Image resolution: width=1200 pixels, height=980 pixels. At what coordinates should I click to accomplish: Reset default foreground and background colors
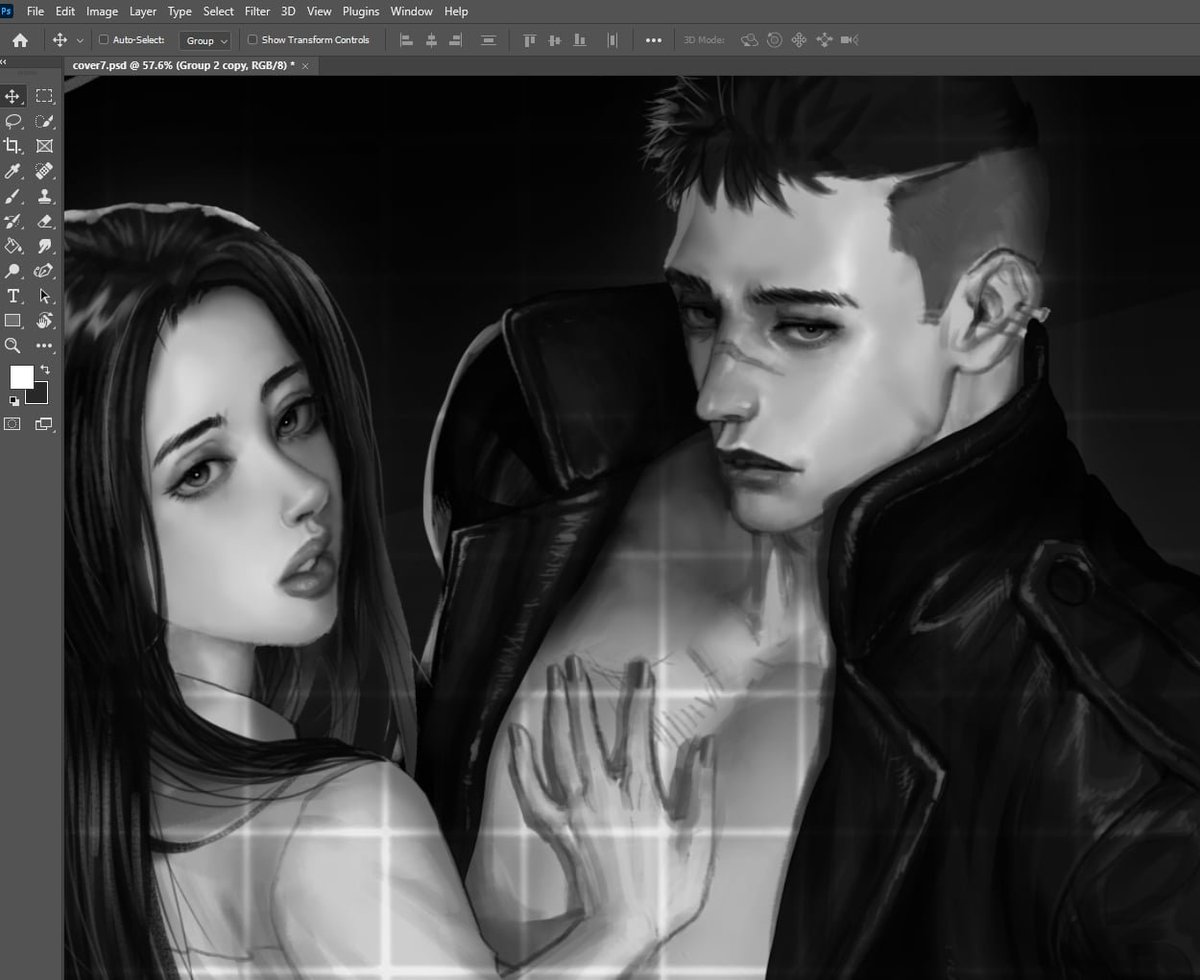click(13, 401)
